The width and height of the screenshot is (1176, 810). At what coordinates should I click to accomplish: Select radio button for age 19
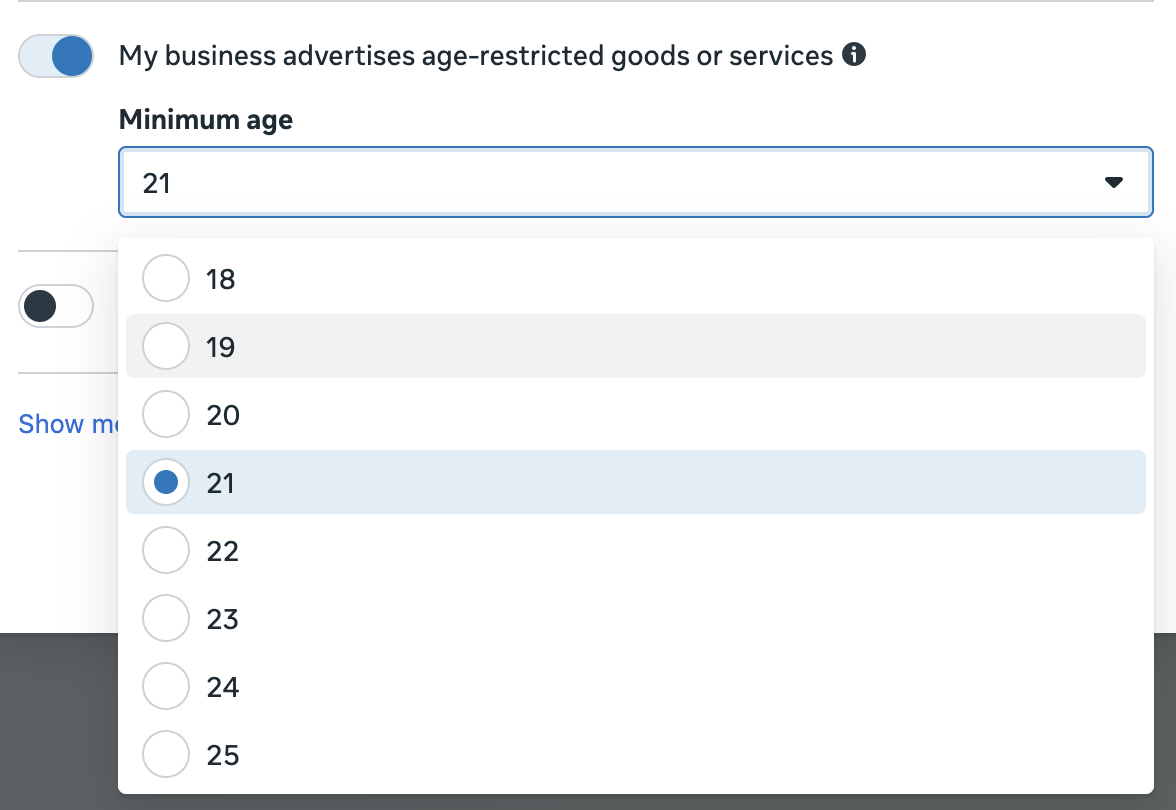tap(166, 346)
